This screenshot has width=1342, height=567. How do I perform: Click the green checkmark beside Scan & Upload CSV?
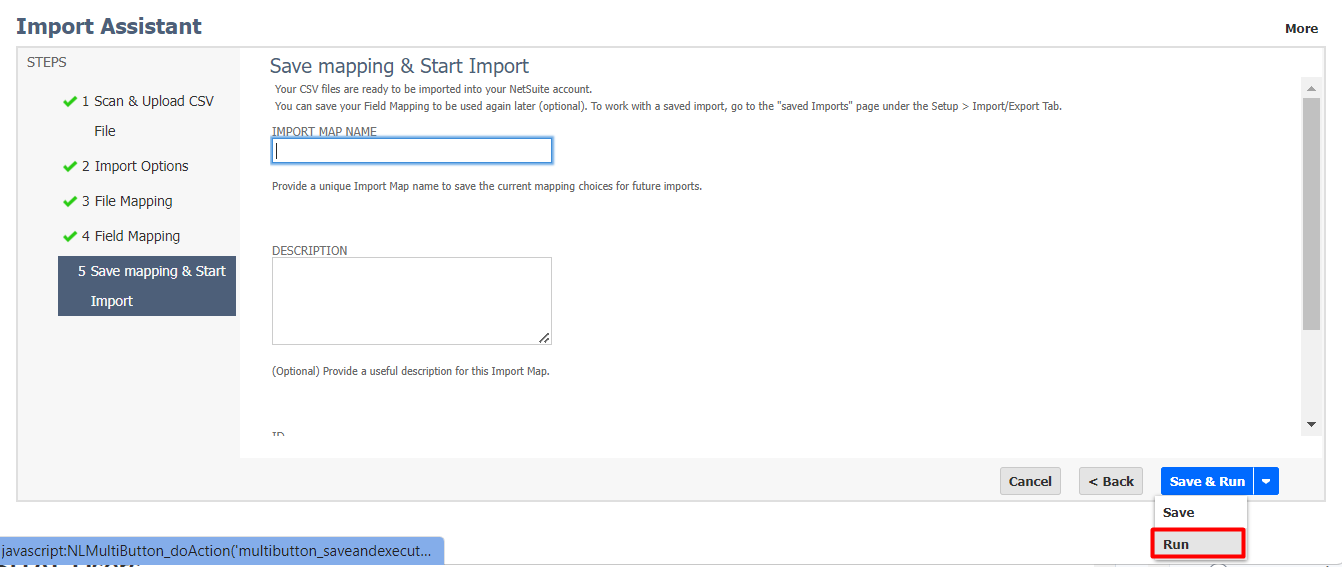[69, 101]
